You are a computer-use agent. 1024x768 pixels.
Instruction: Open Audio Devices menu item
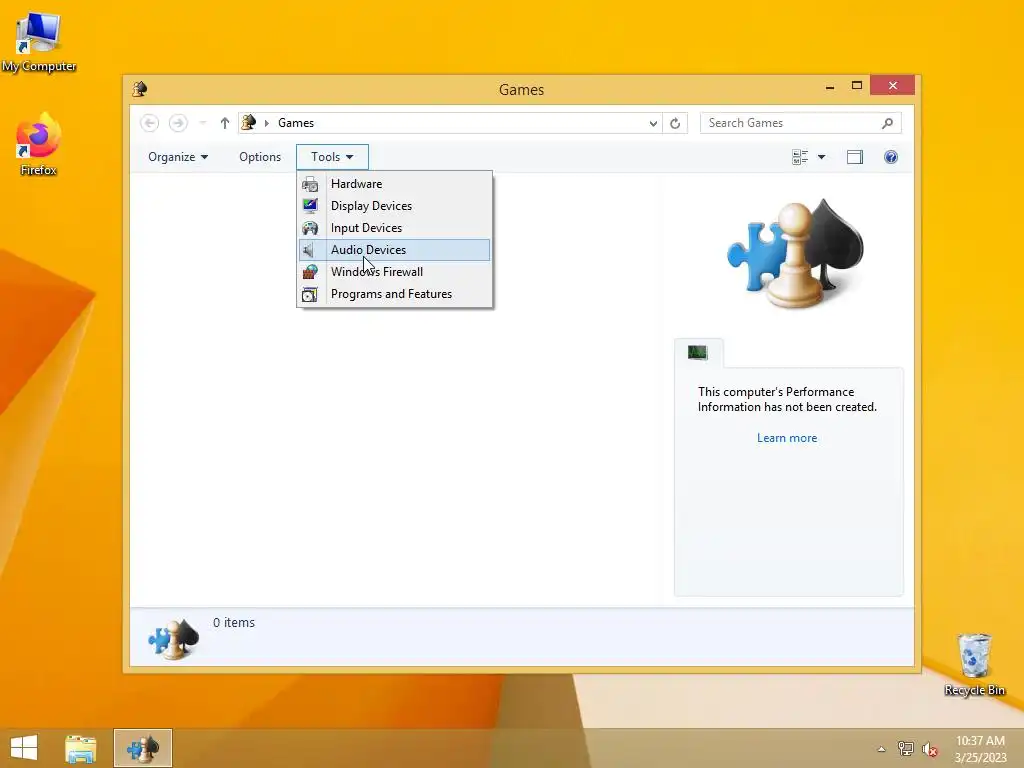coord(394,249)
